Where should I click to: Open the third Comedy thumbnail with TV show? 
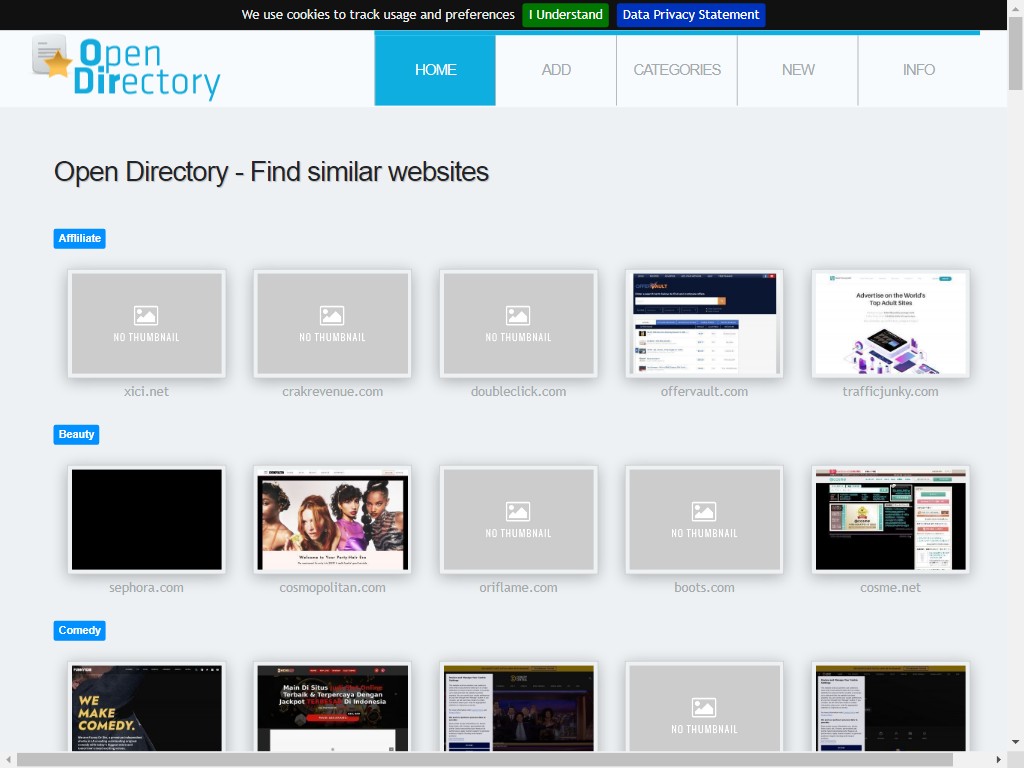pos(519,707)
